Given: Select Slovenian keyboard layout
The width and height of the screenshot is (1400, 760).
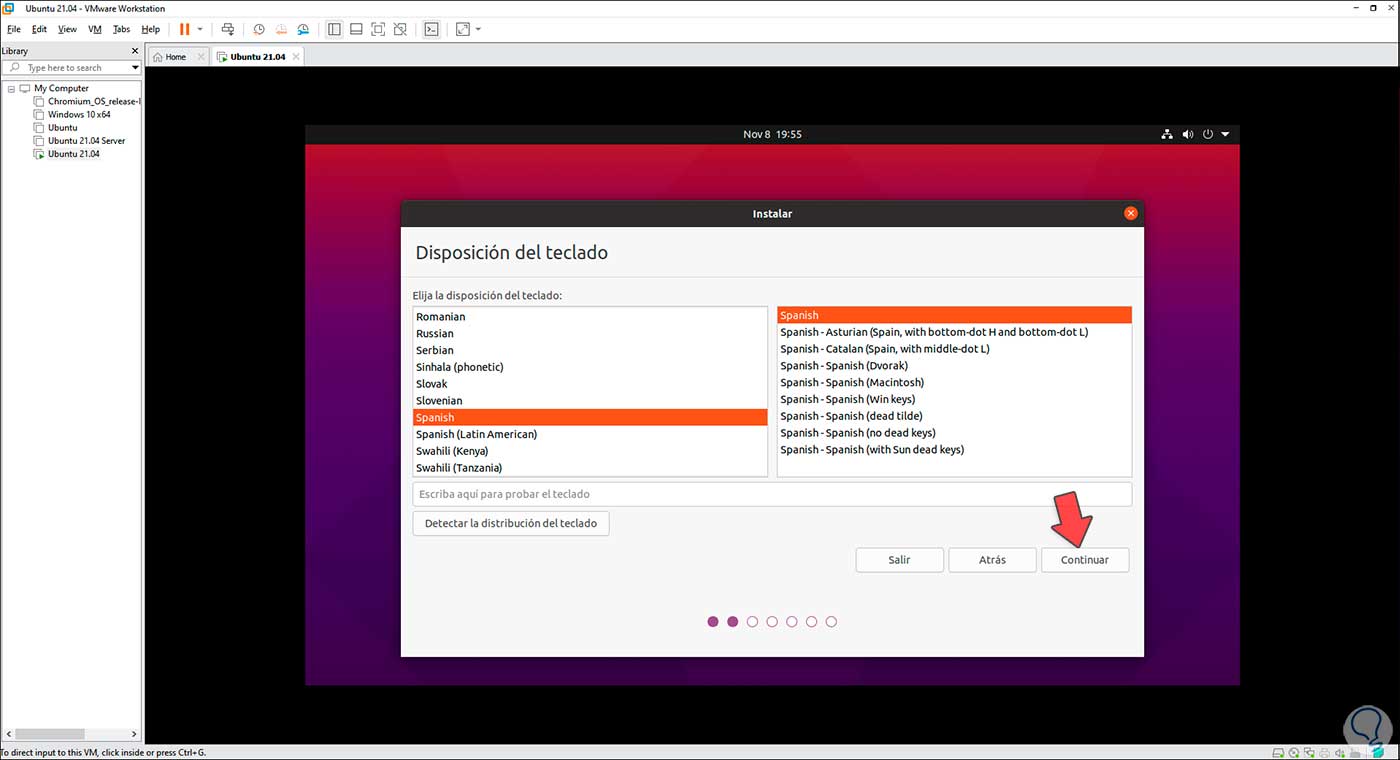Looking at the screenshot, I should point(590,401).
